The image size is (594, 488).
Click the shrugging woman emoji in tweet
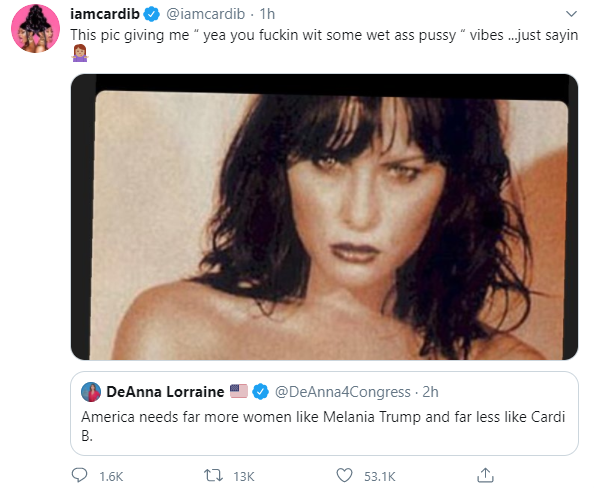pyautogui.click(x=80, y=53)
